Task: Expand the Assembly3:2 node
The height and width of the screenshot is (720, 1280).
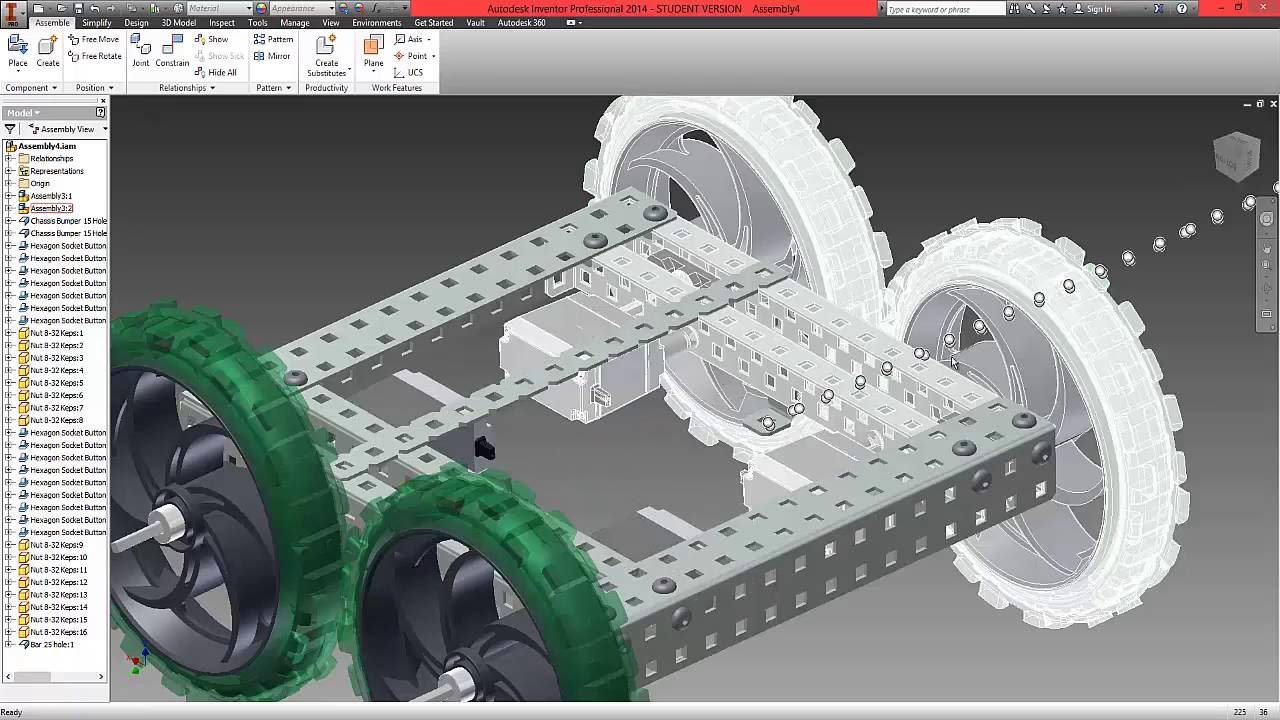Action: tap(10, 208)
